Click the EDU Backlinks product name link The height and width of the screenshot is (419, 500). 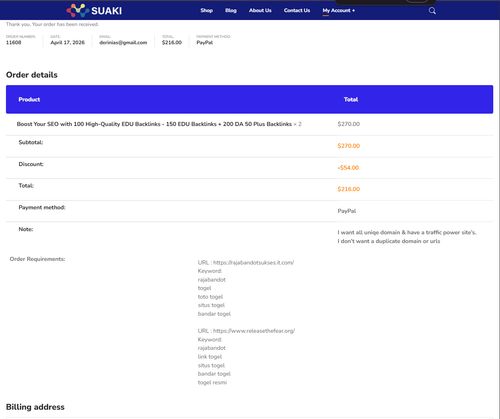[x=154, y=124]
